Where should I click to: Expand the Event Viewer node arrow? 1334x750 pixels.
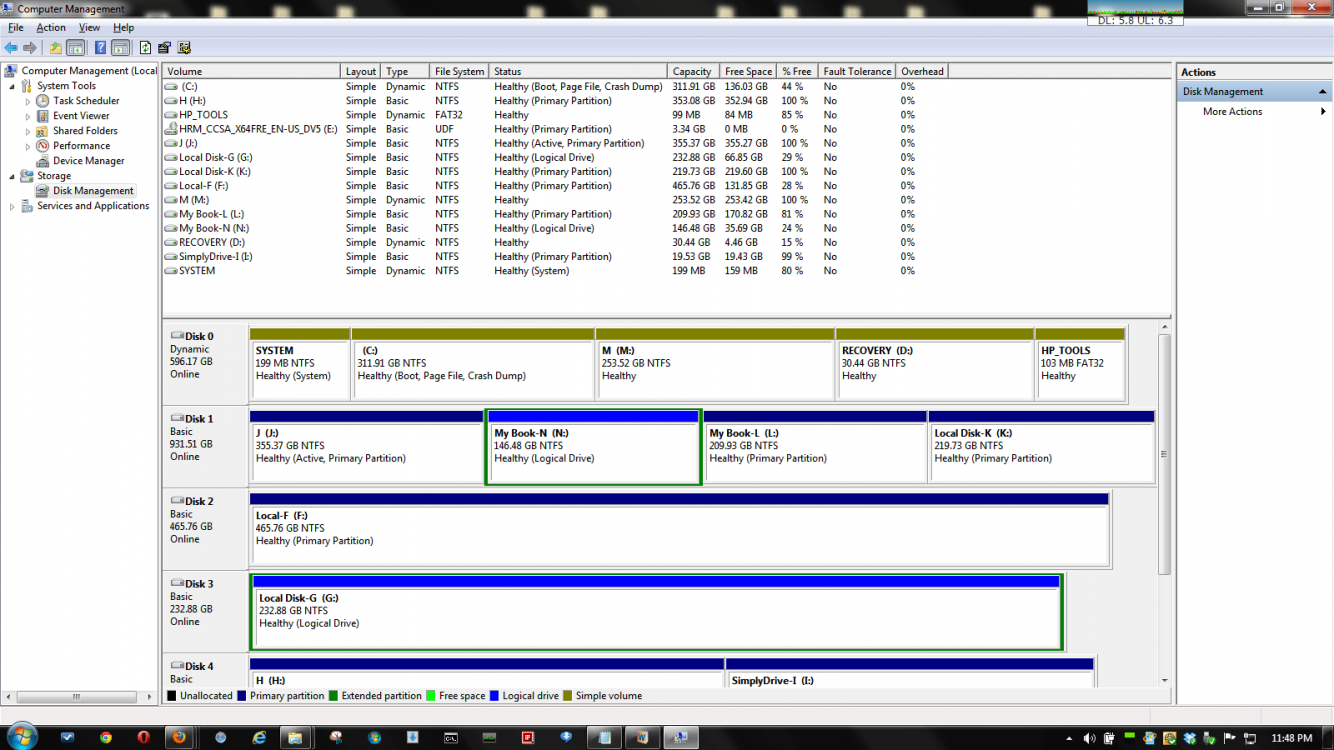[28, 116]
